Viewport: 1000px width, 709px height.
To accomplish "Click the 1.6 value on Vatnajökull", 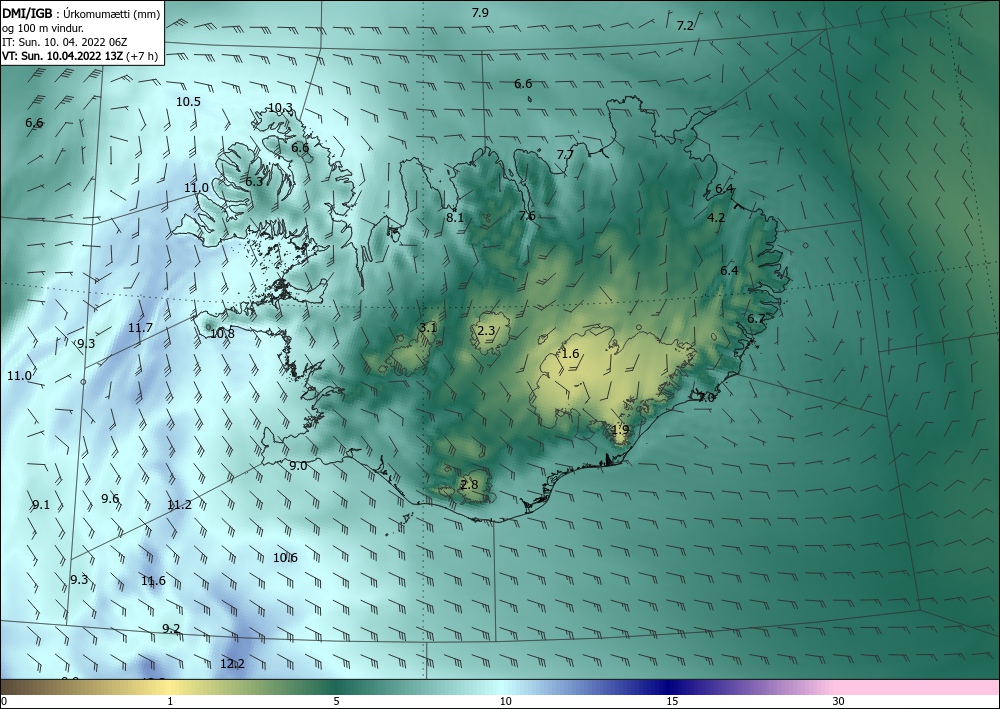I will pos(570,354).
